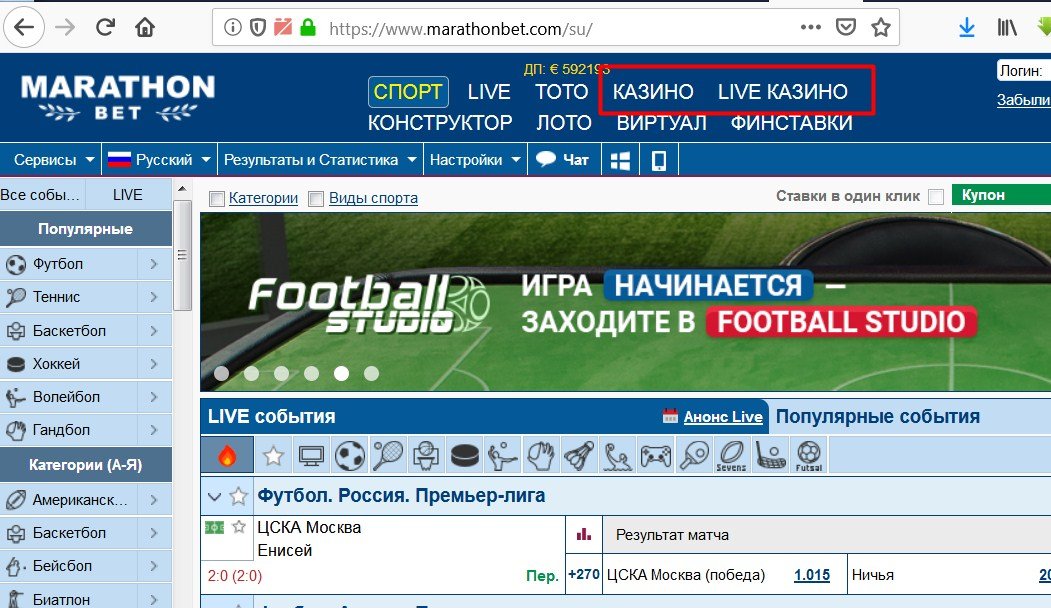The image size is (1051, 608).
Task: Filter live events by Futsal icon
Action: [808, 456]
